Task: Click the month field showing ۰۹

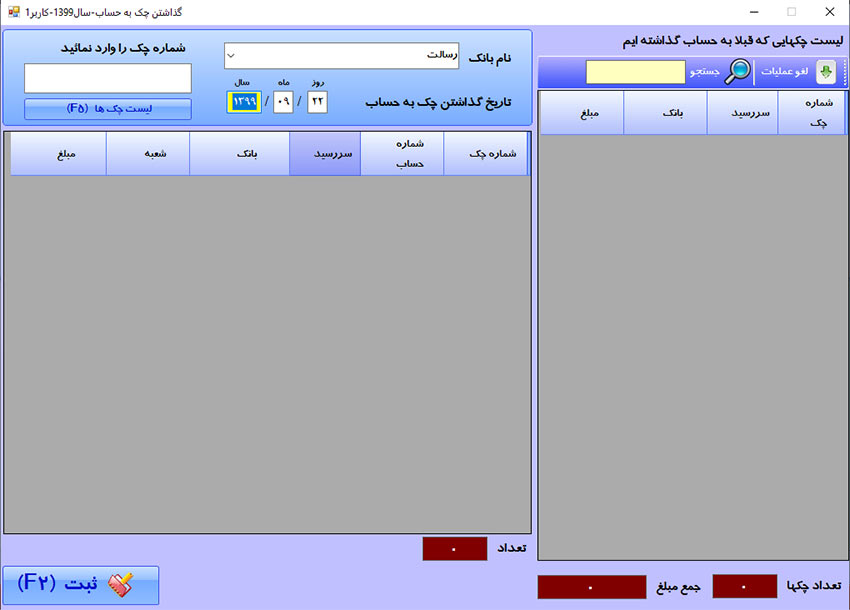Action: [x=283, y=102]
